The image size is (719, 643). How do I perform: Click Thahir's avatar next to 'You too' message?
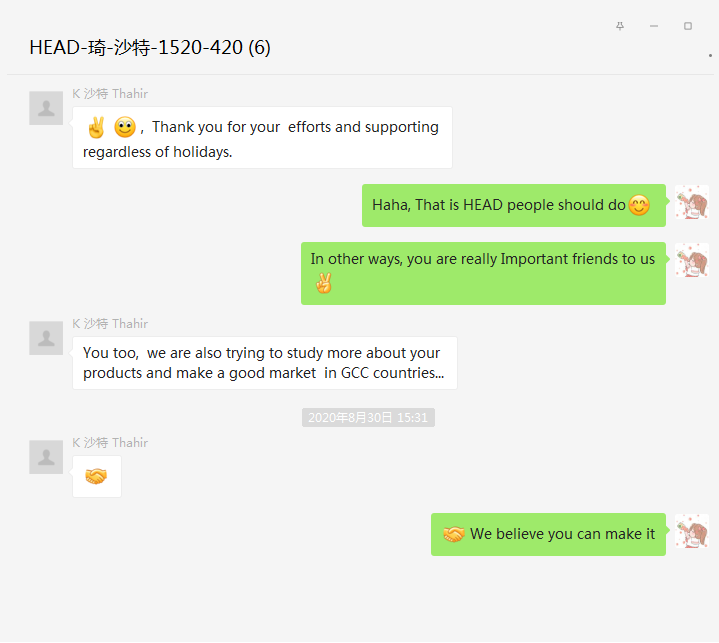(46, 338)
